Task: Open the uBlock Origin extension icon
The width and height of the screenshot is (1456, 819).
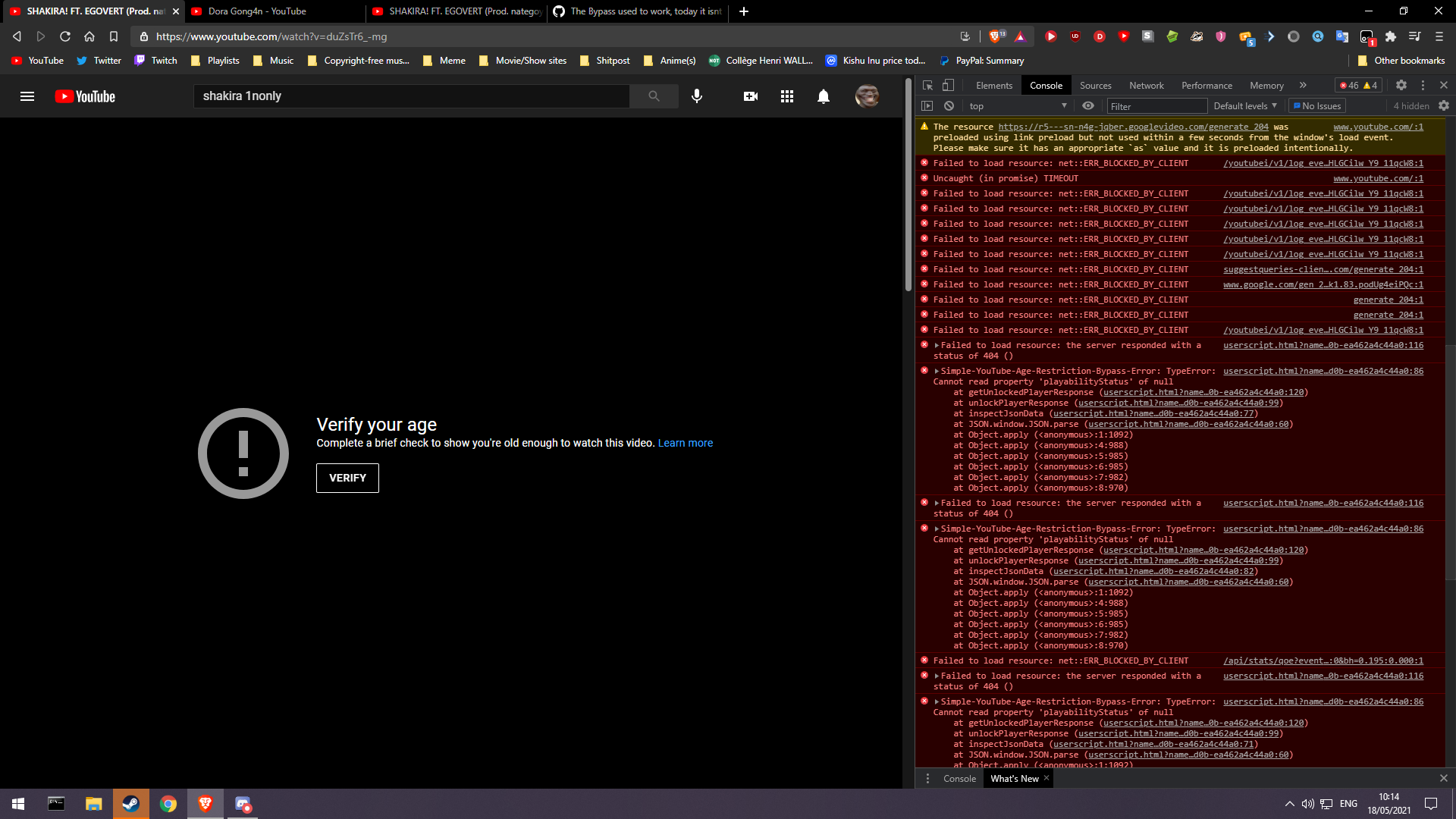Action: [x=1075, y=36]
